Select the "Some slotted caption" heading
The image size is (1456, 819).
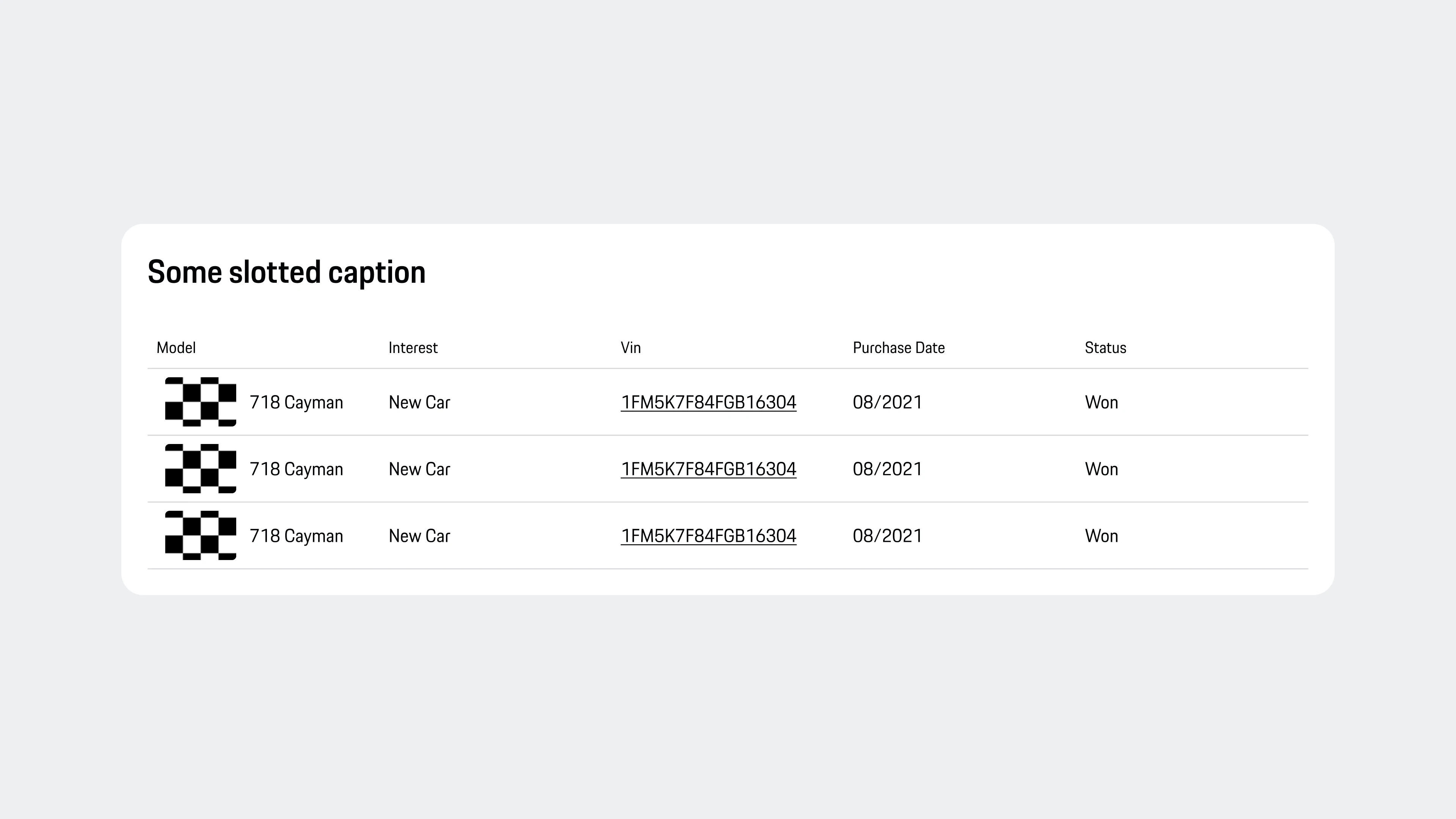coord(287,273)
